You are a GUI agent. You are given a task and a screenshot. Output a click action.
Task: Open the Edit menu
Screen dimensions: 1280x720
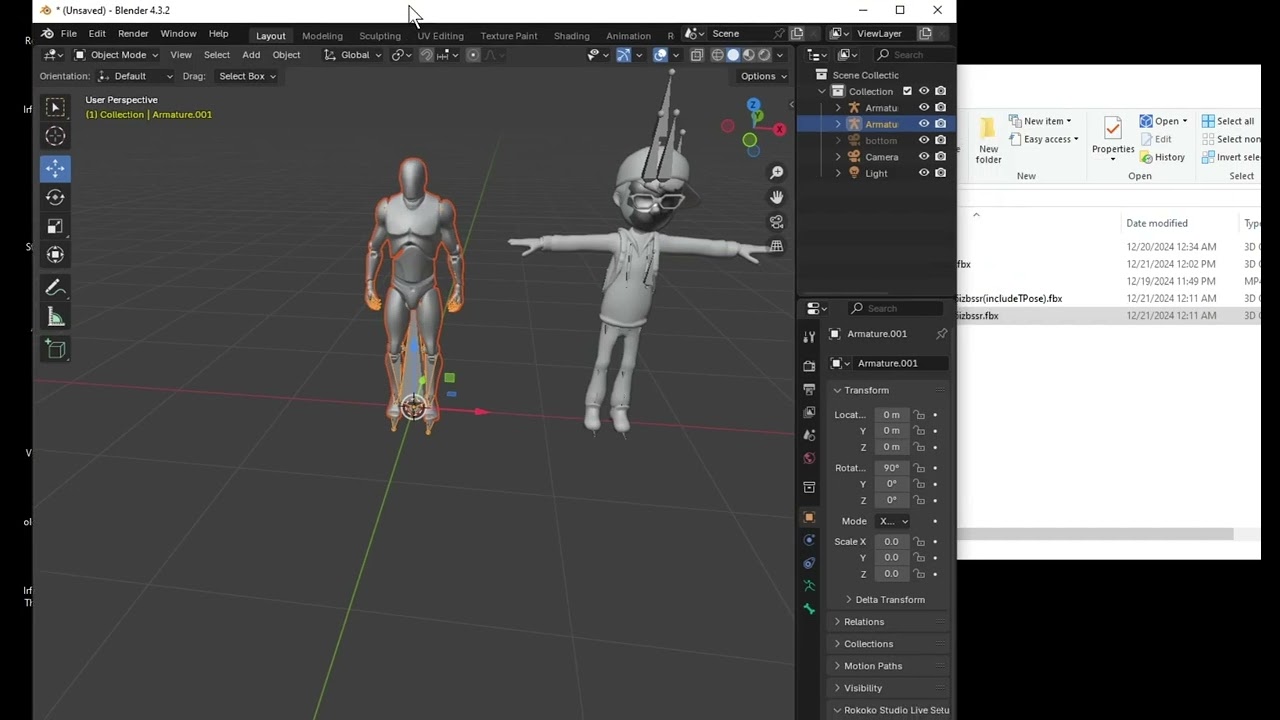tap(97, 34)
